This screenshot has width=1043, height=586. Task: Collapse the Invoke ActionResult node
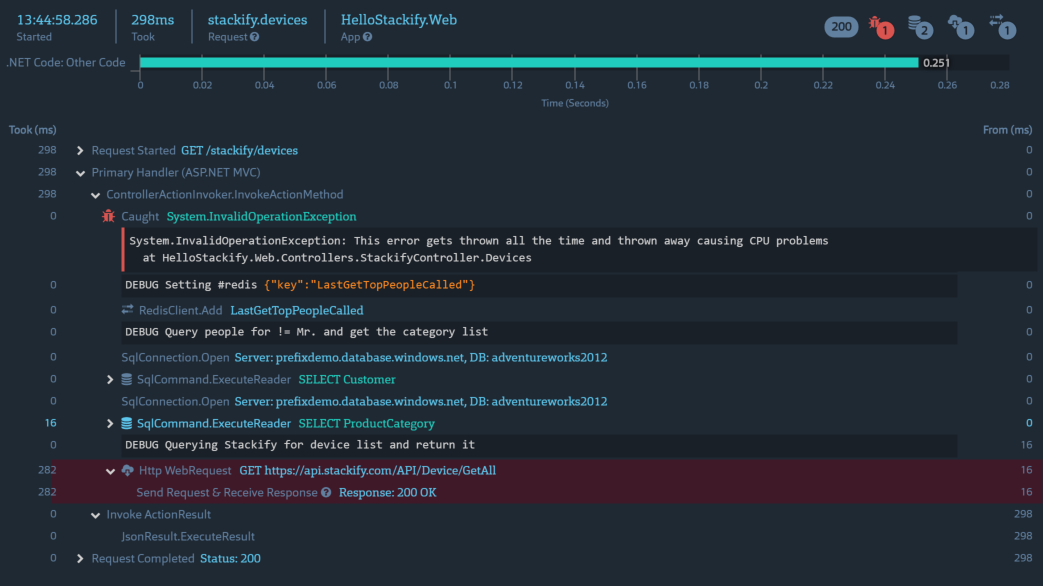click(x=95, y=515)
